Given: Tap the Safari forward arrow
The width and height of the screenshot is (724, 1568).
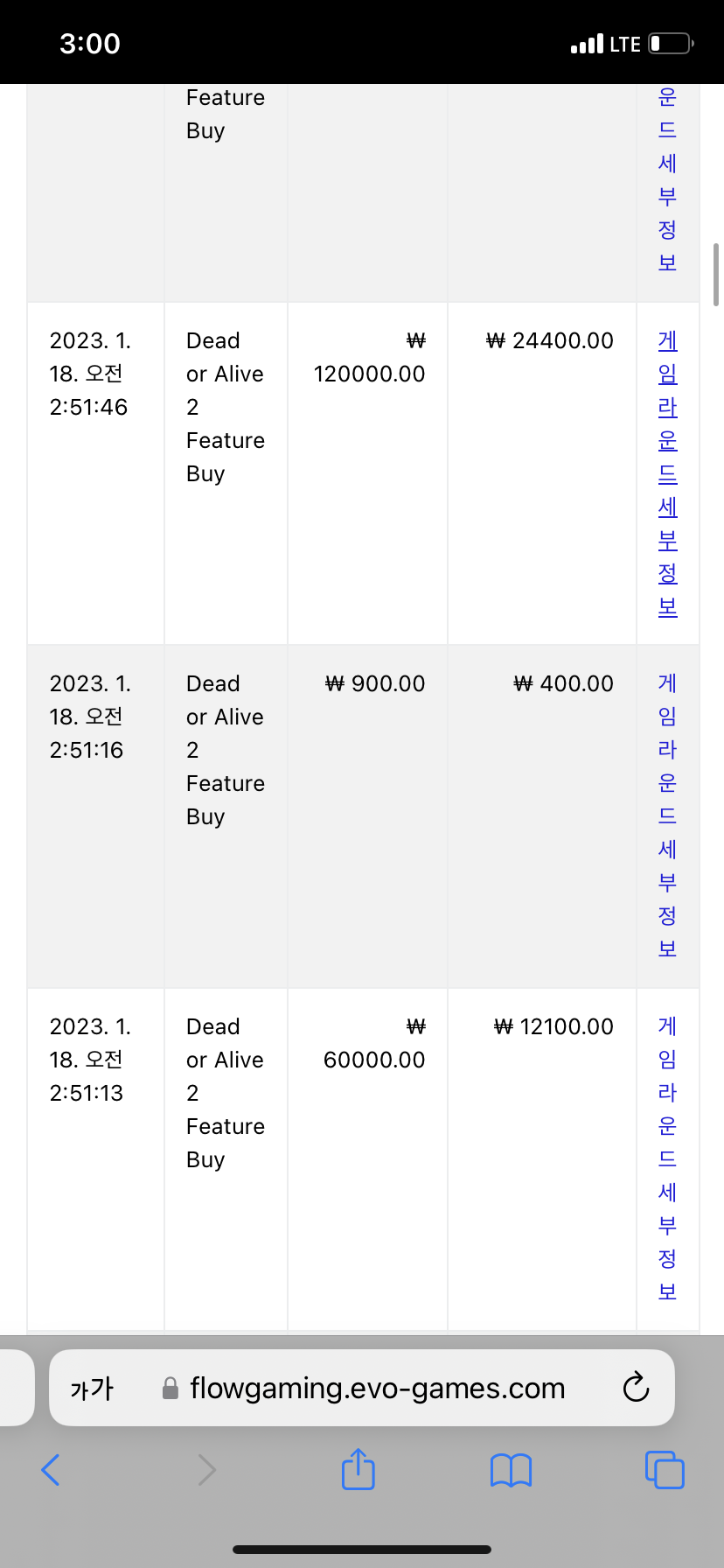Looking at the screenshot, I should pyautogui.click(x=206, y=1470).
